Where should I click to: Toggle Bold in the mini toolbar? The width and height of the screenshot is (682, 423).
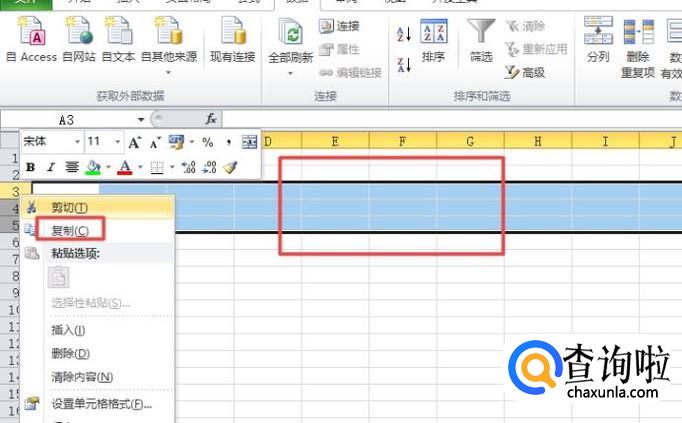click(x=30, y=167)
